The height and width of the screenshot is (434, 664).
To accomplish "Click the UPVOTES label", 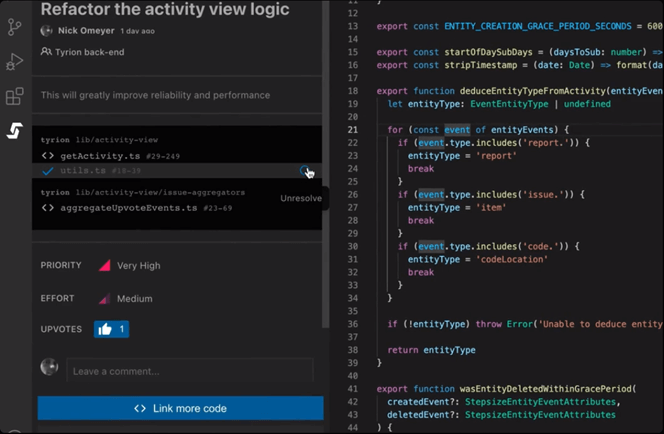I will point(61,329).
